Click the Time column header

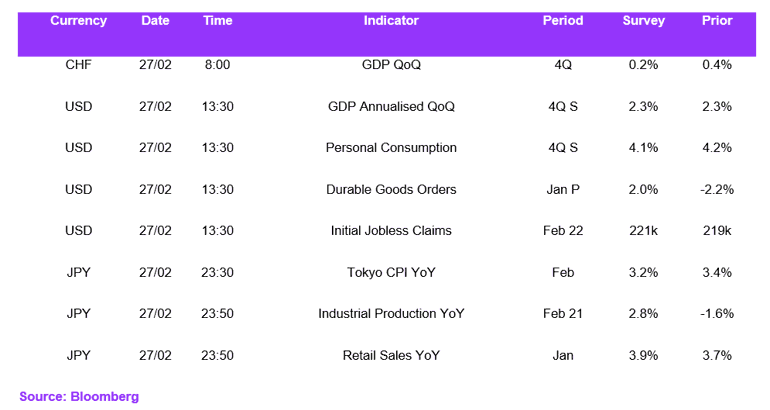[x=218, y=21]
